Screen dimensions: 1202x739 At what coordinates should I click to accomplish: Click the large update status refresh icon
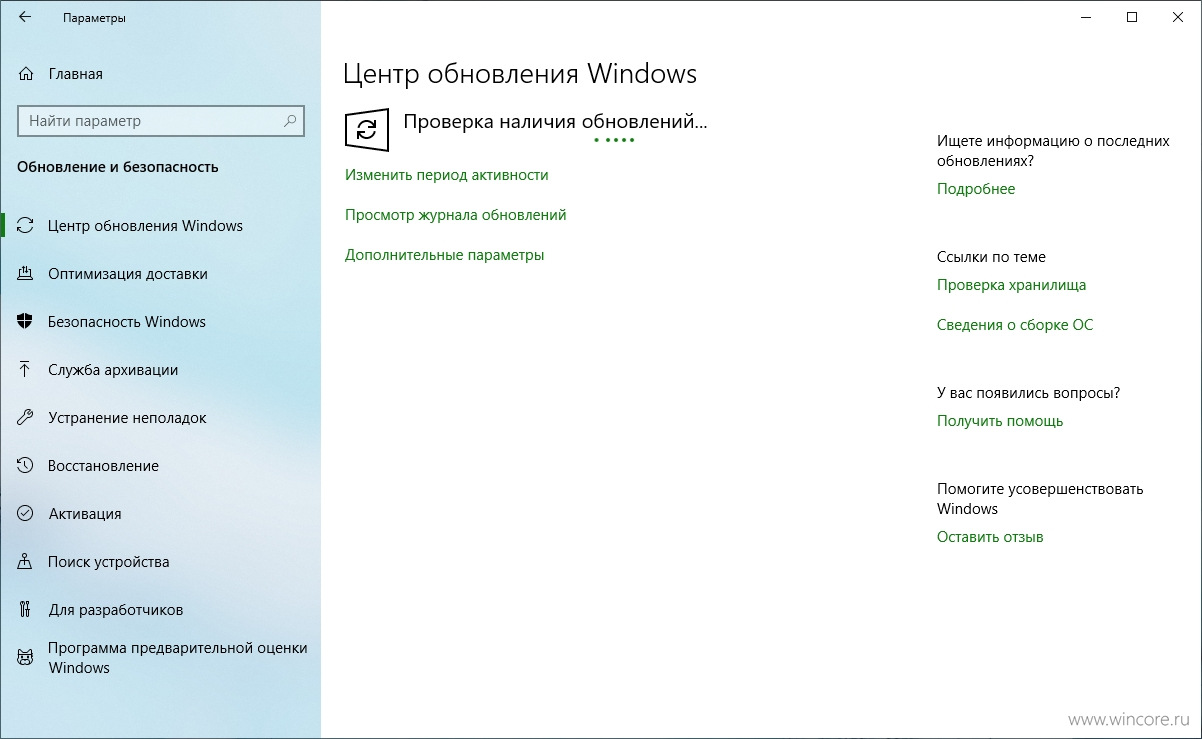[367, 130]
